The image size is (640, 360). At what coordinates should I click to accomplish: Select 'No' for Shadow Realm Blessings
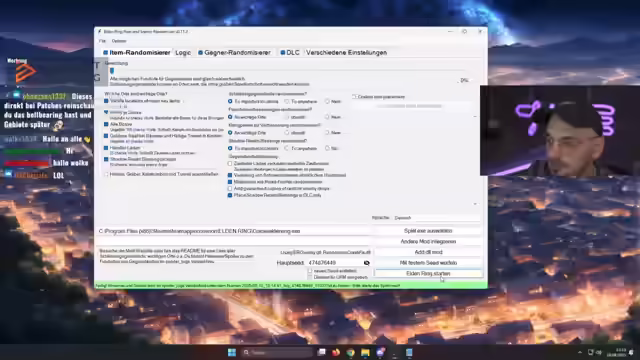click(x=327, y=148)
